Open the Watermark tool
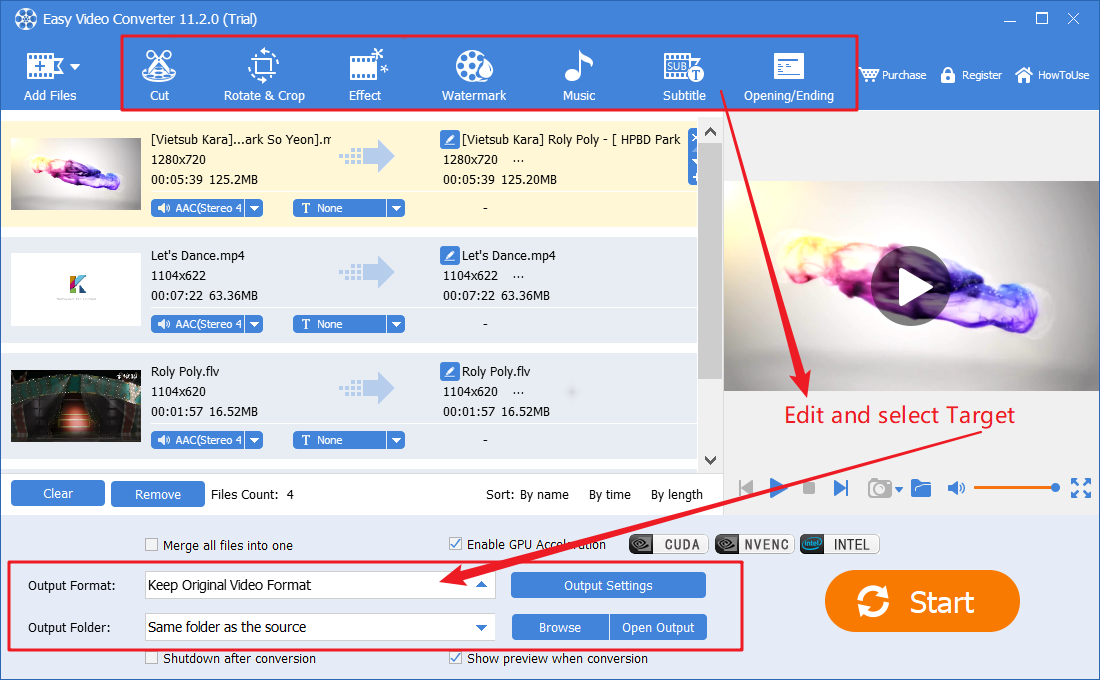 tap(474, 74)
